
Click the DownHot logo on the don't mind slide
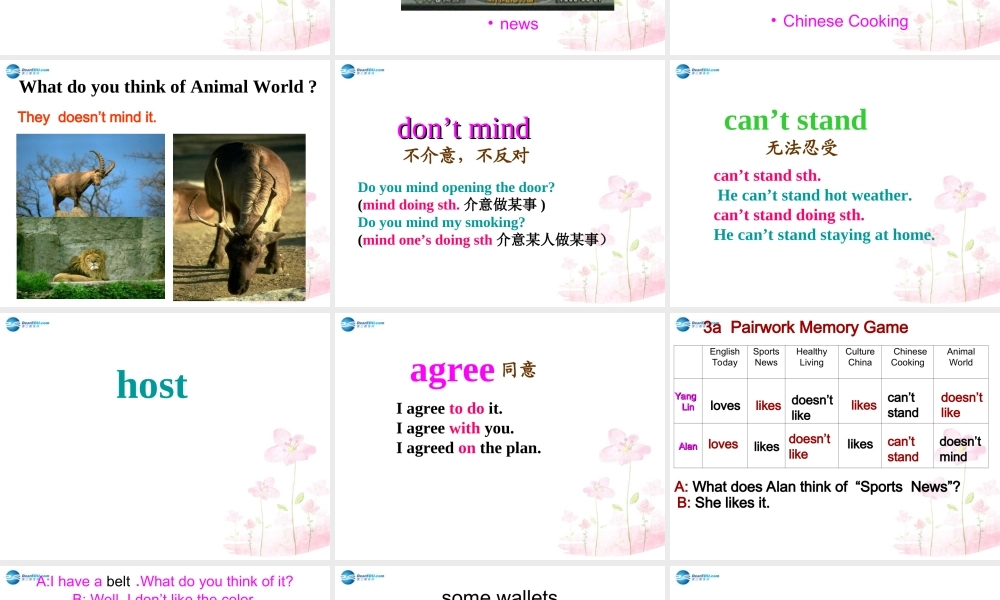point(348,70)
